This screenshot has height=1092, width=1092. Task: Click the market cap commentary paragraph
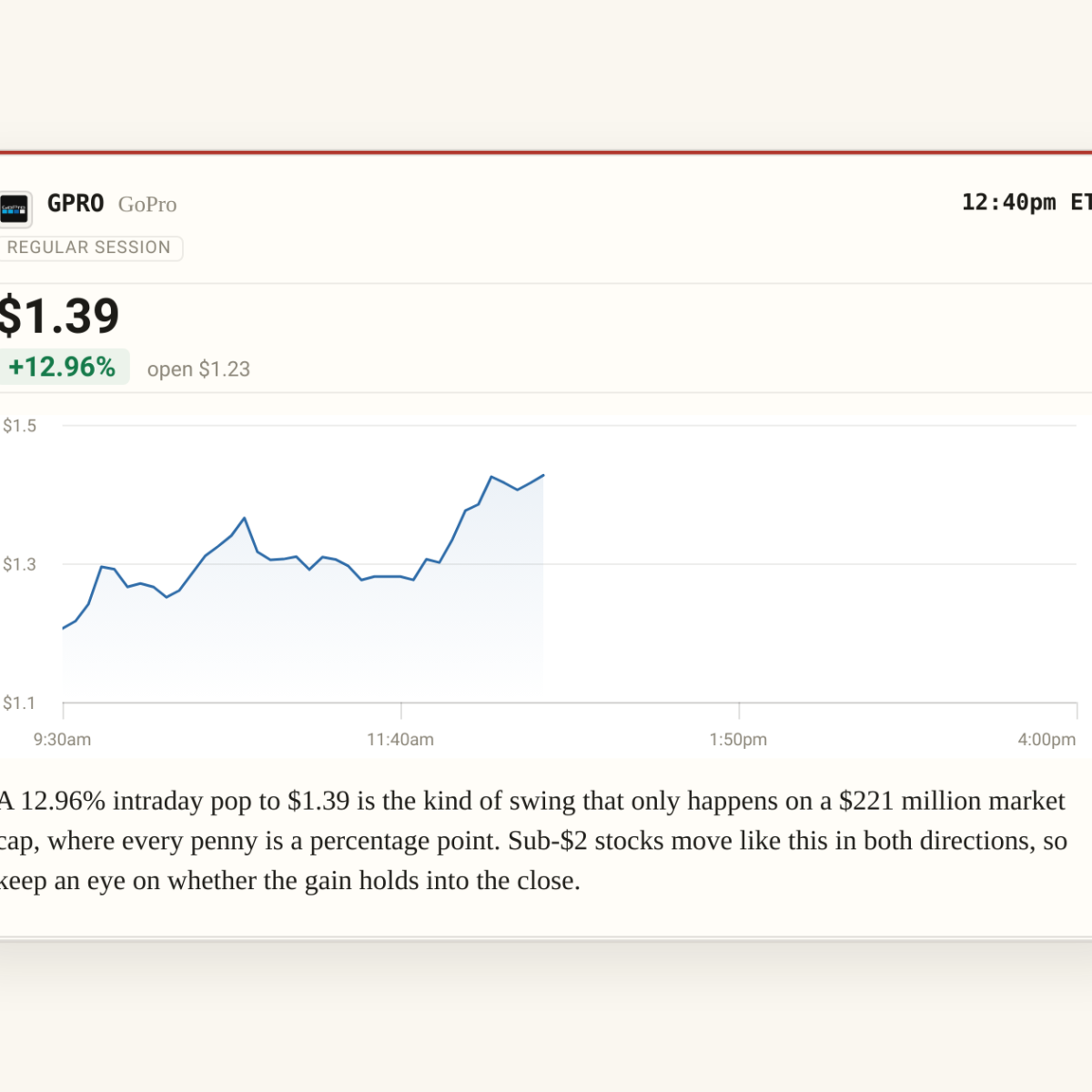point(533,841)
